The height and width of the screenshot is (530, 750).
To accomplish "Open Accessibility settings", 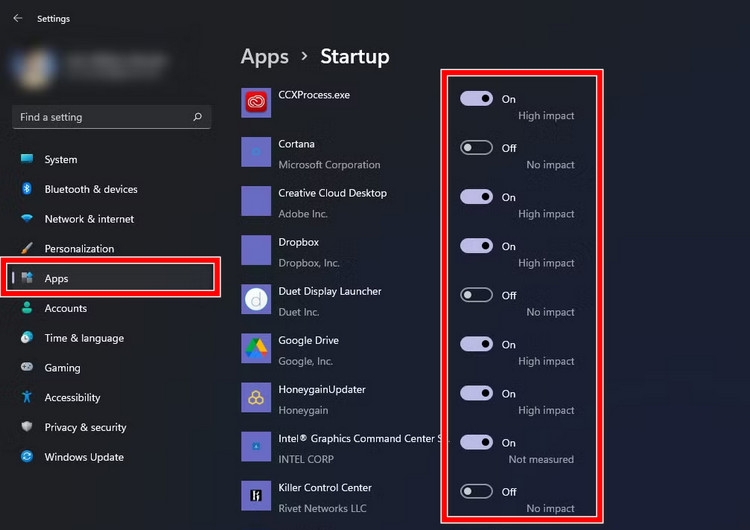I will 111,397.
